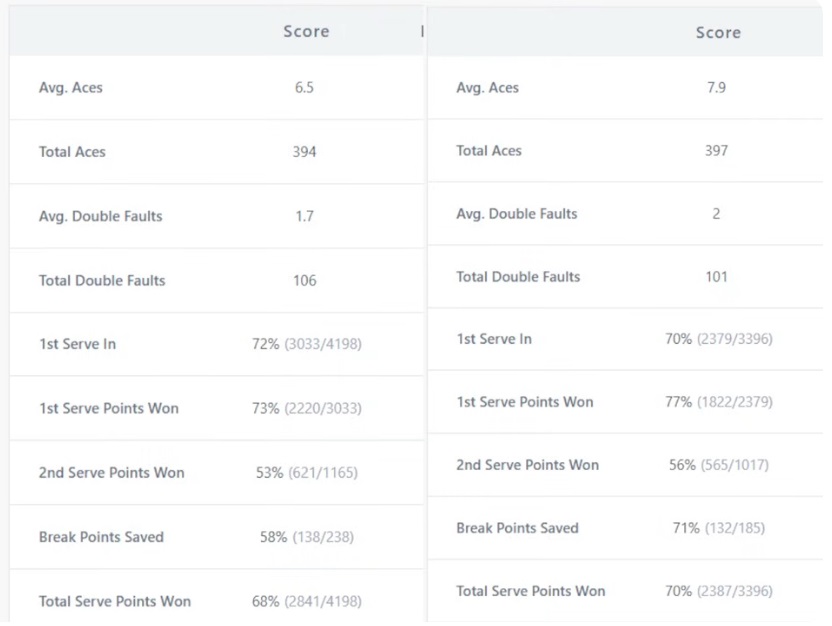Click Total Double Faults value 101
The image size is (832, 626).
click(x=716, y=277)
